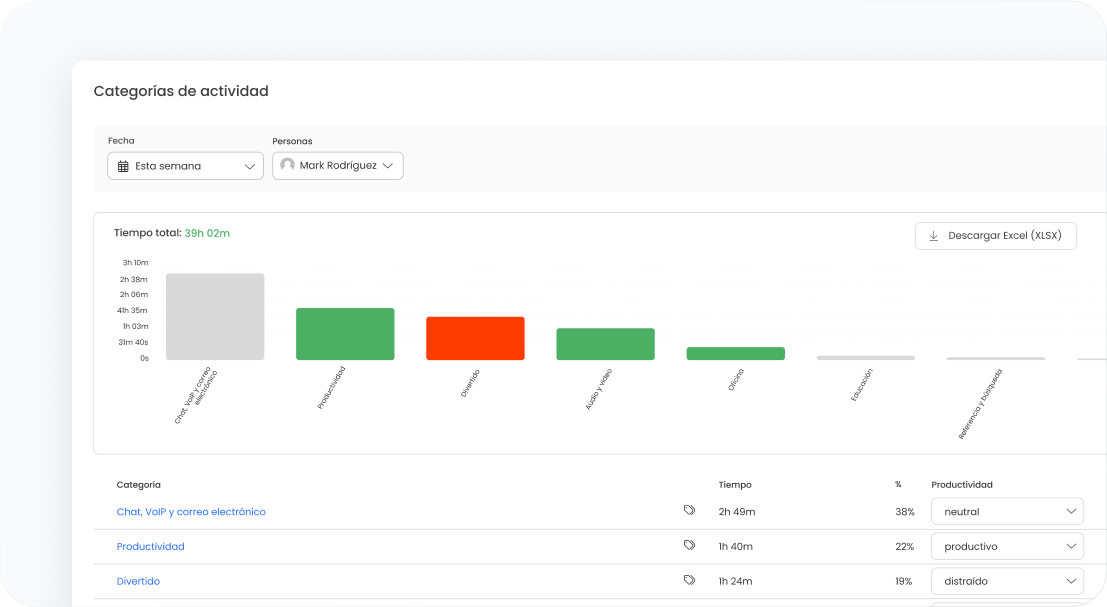Click the gray Chat, VoIP chart bar

point(215,316)
